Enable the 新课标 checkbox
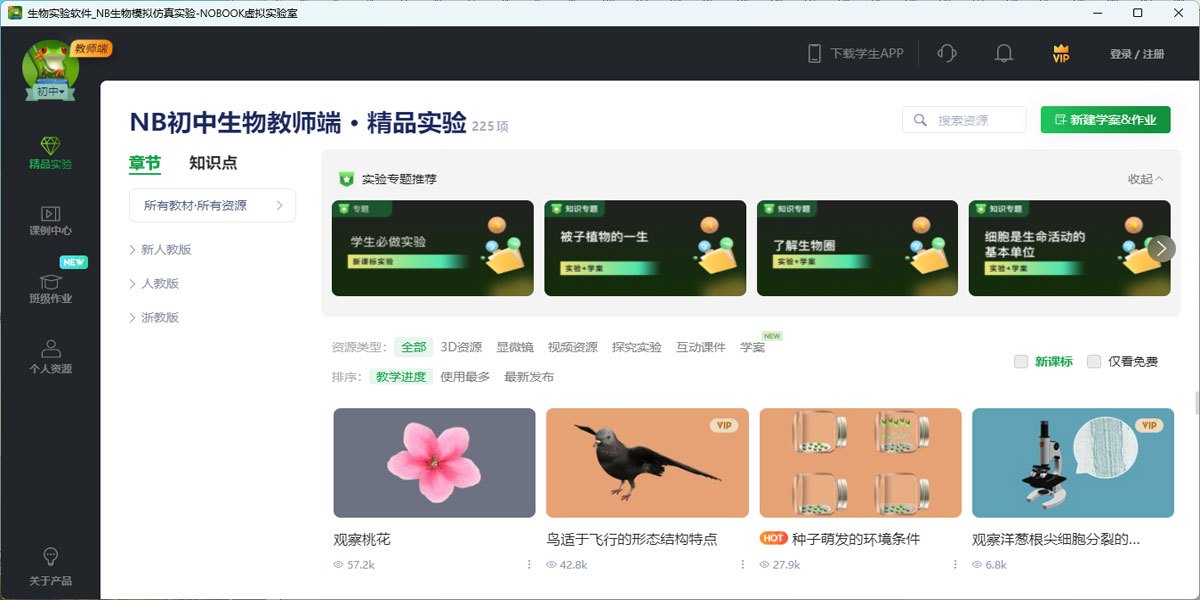 point(1021,362)
